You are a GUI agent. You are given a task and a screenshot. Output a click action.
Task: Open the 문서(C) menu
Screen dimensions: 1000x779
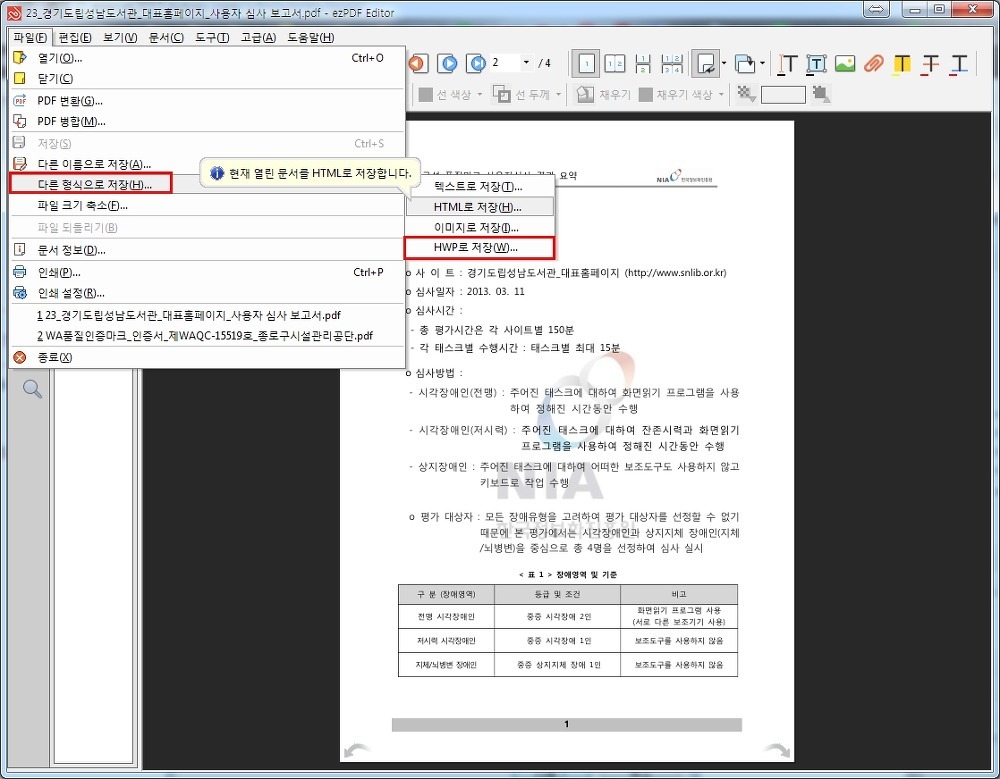tap(166, 38)
